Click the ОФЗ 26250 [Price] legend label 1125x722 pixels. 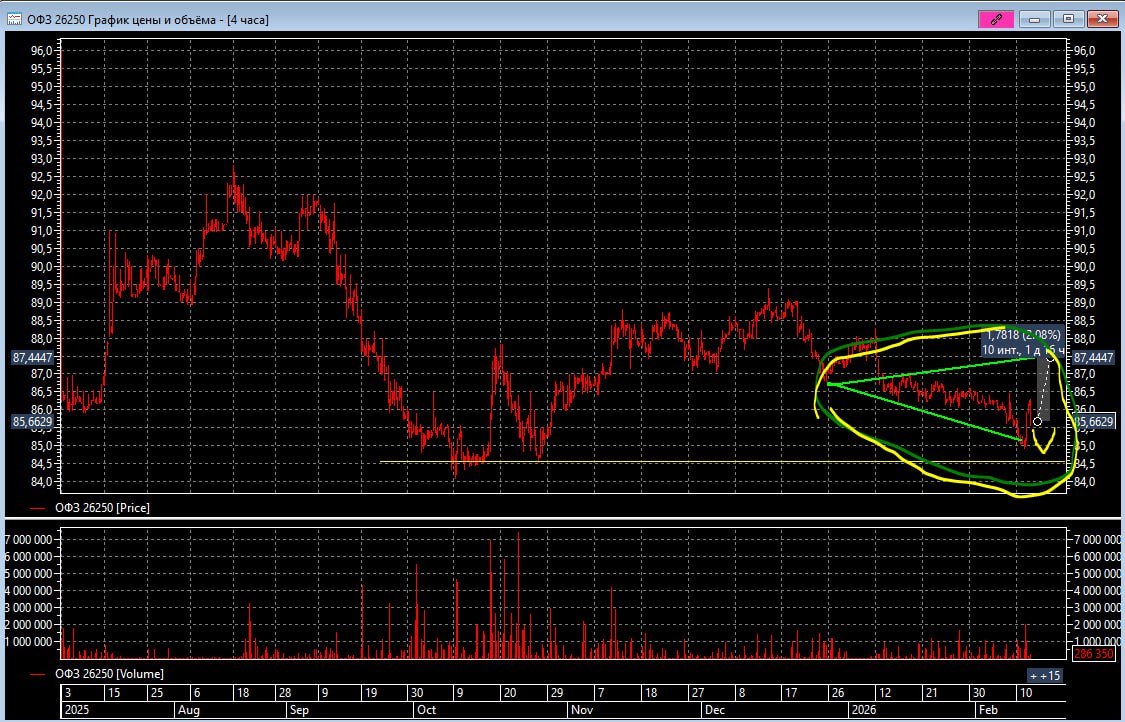point(102,508)
